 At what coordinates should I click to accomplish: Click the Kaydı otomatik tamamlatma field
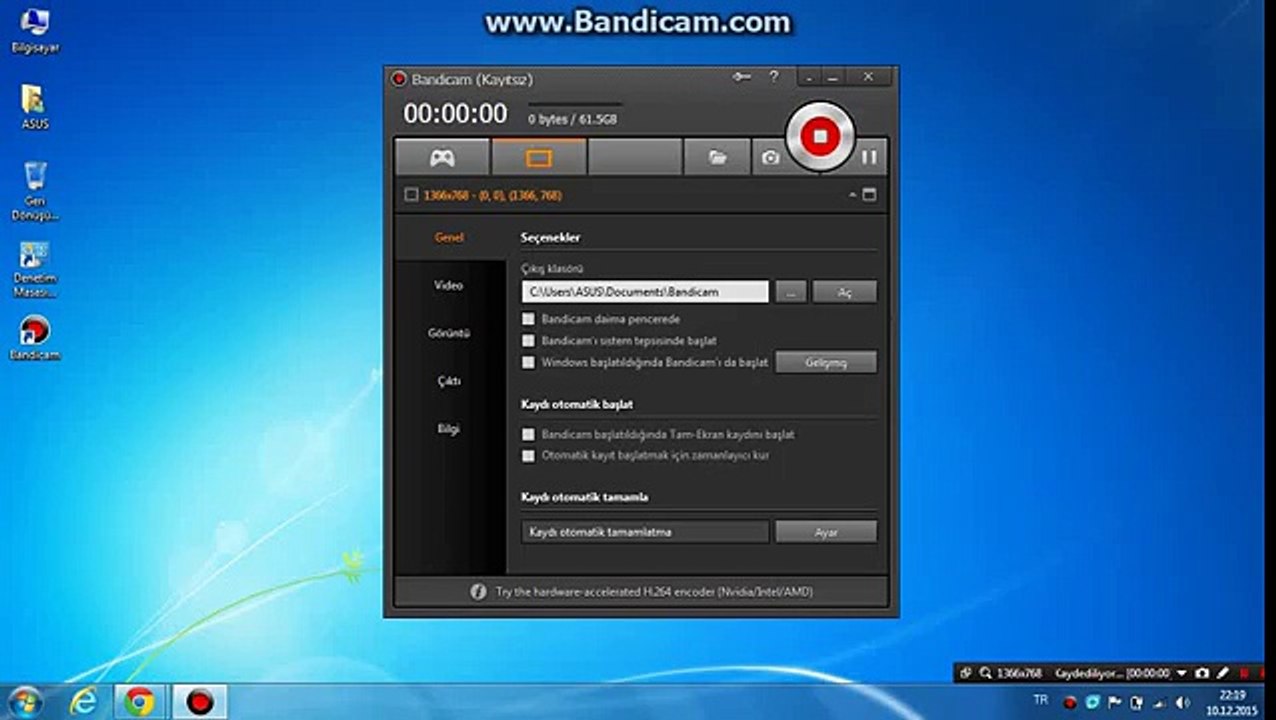(645, 532)
